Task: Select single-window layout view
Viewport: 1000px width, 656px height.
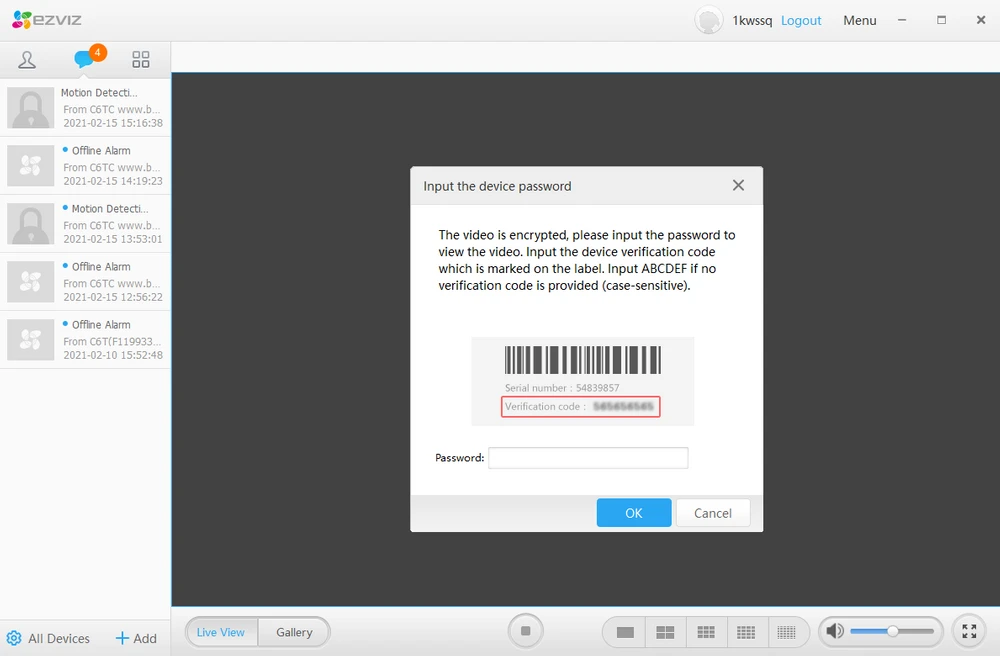Action: 626,632
